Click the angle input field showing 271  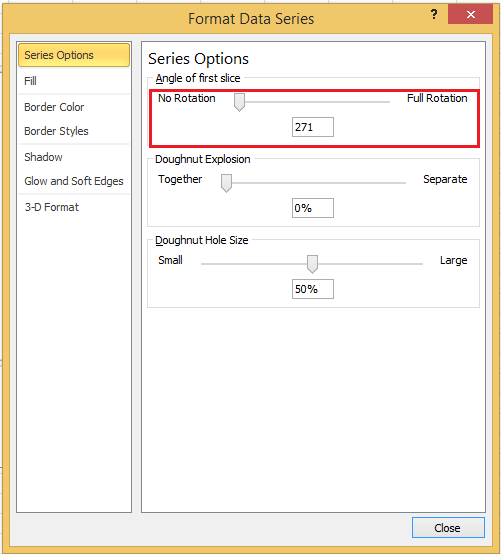click(313, 127)
